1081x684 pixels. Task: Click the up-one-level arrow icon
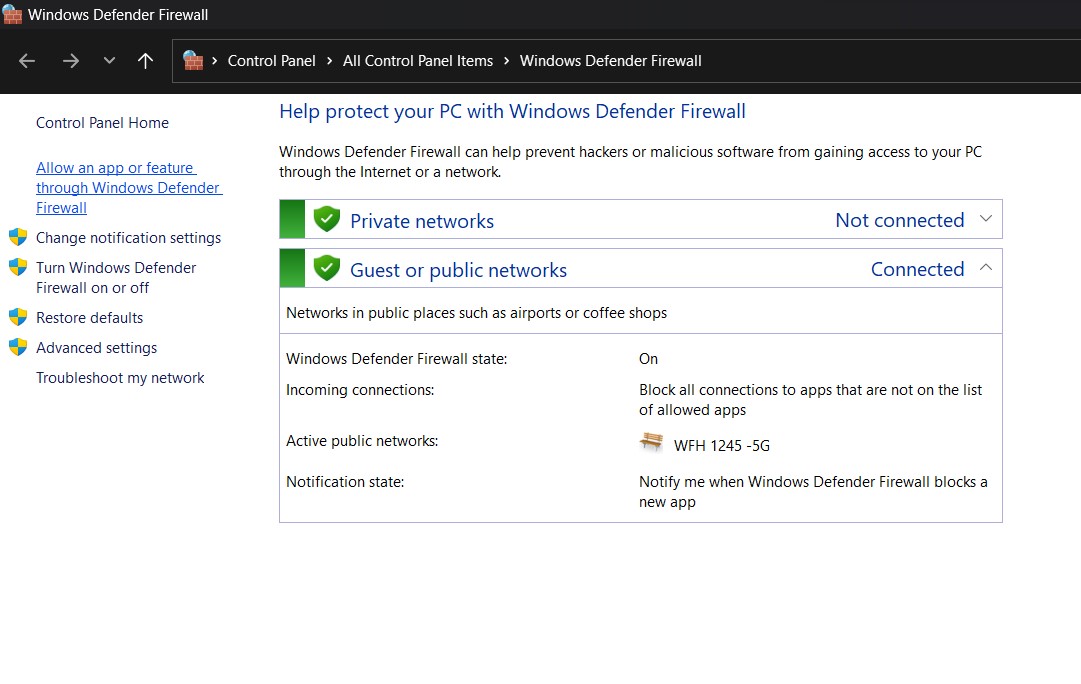point(145,60)
